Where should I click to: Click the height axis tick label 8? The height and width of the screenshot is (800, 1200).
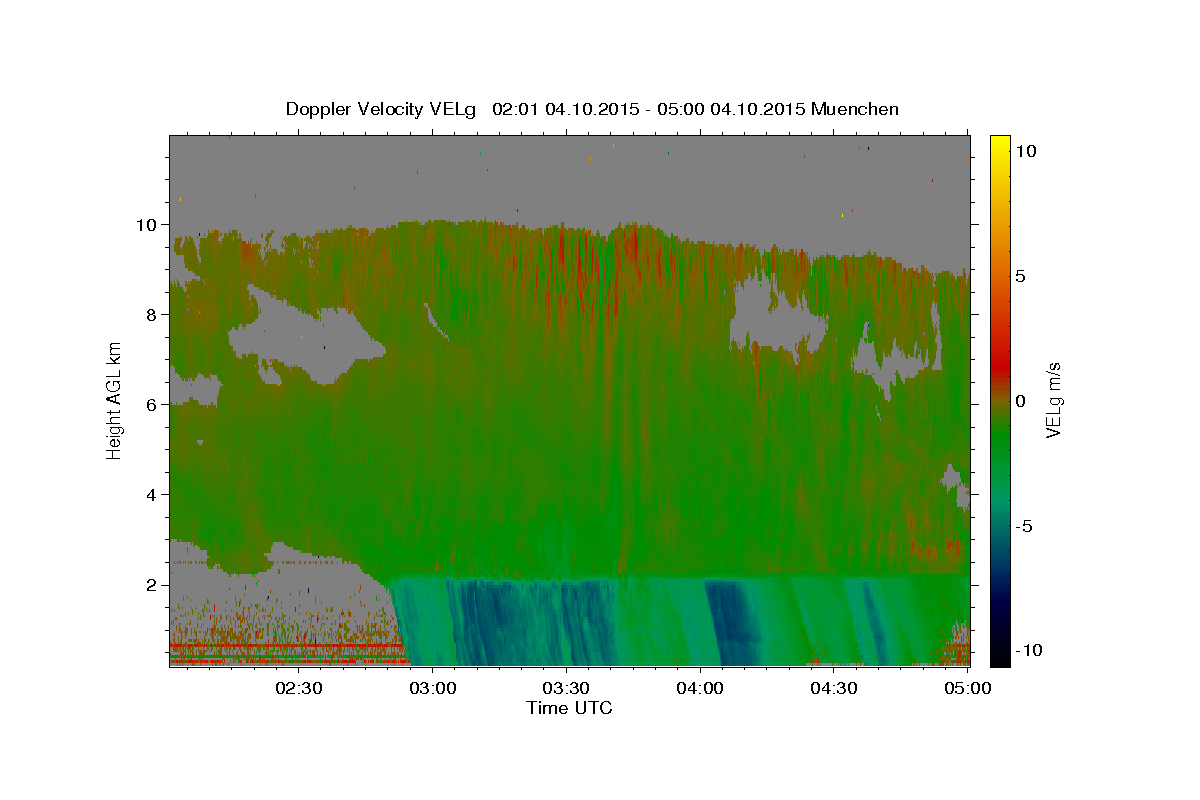(x=153, y=315)
